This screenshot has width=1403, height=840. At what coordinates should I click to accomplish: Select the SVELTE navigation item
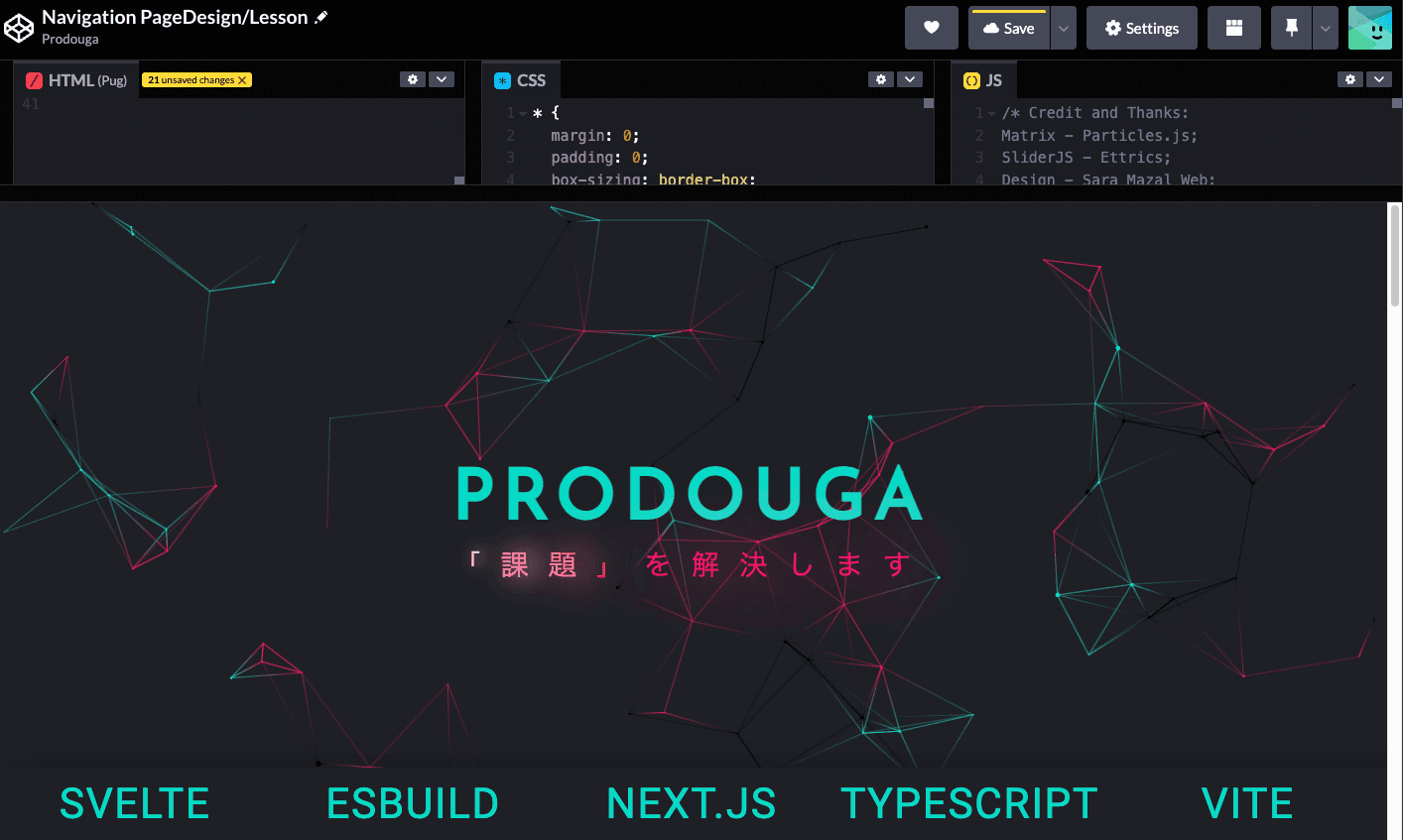coord(135,803)
